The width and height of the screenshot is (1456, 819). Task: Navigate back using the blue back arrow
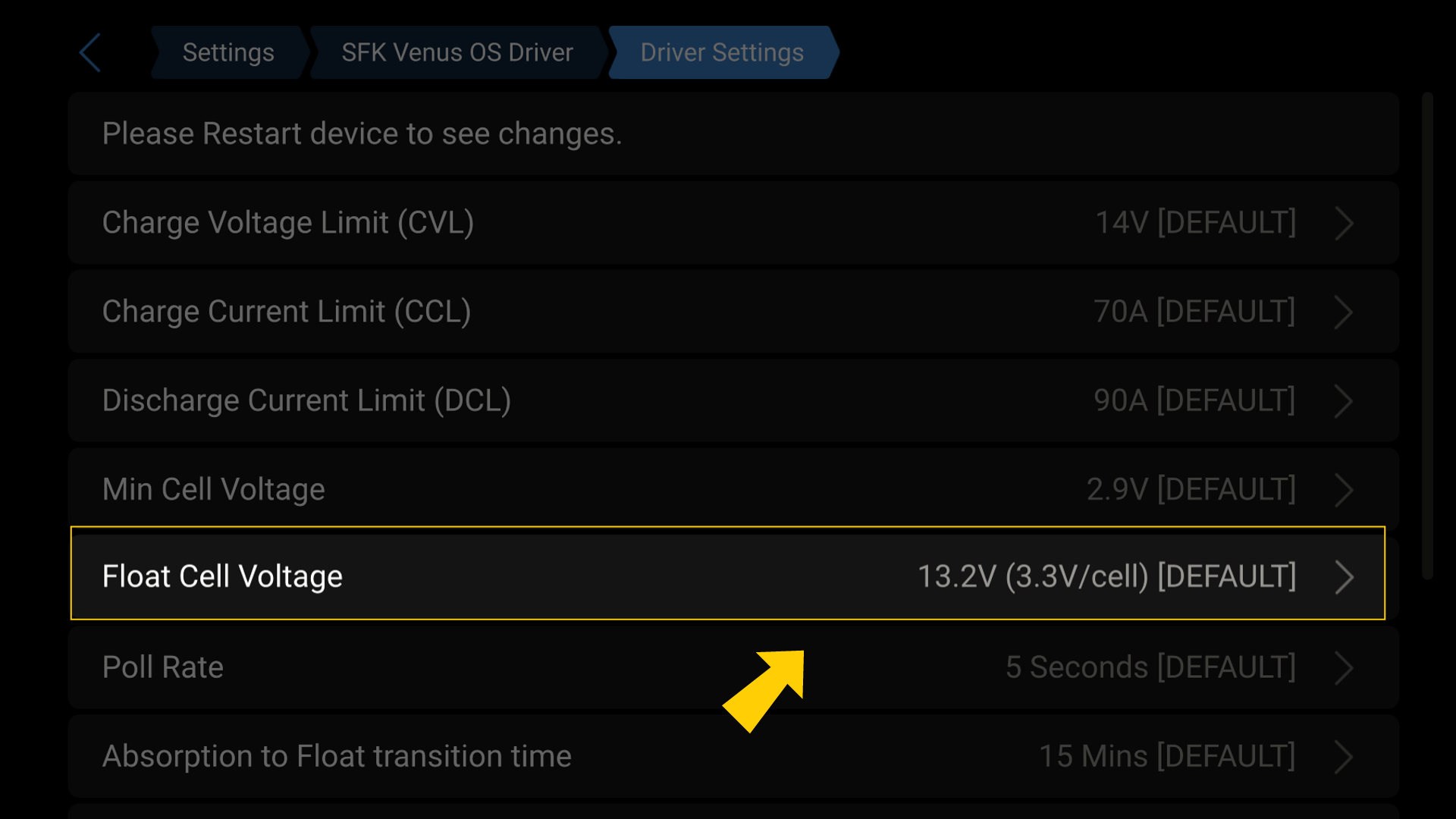pos(89,52)
